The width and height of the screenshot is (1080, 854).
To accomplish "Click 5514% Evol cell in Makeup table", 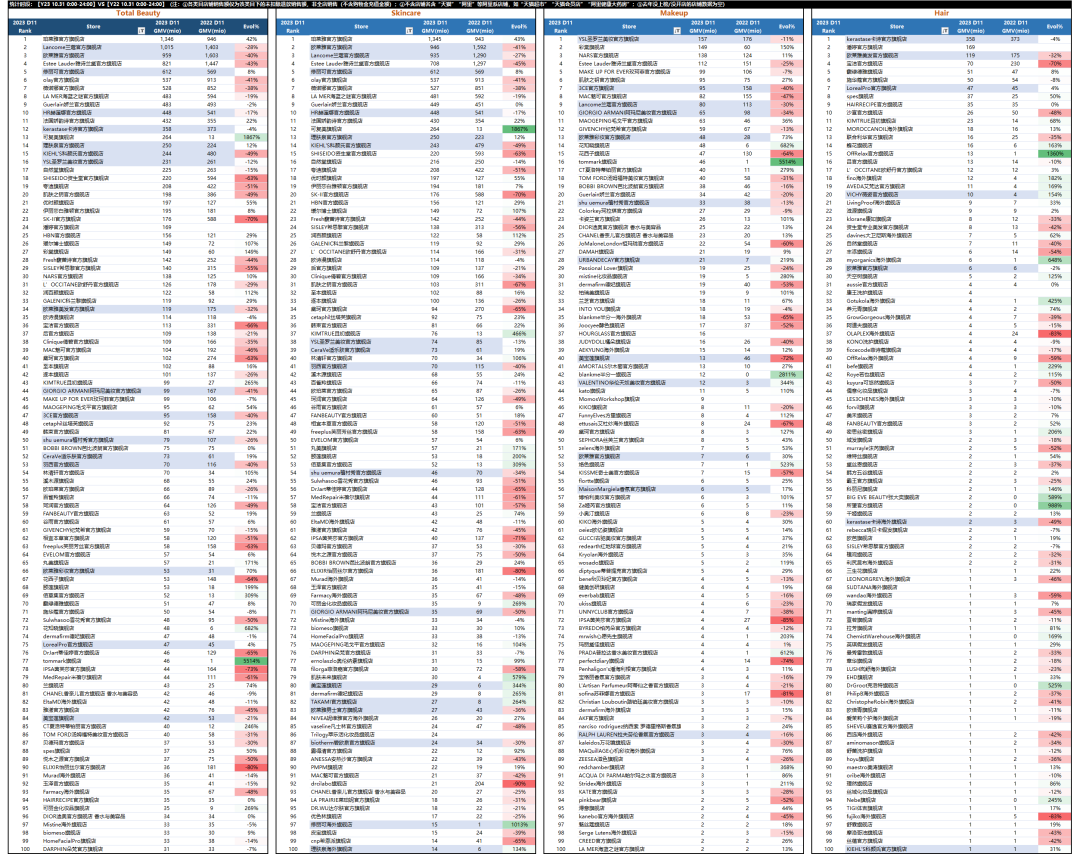I will (787, 162).
